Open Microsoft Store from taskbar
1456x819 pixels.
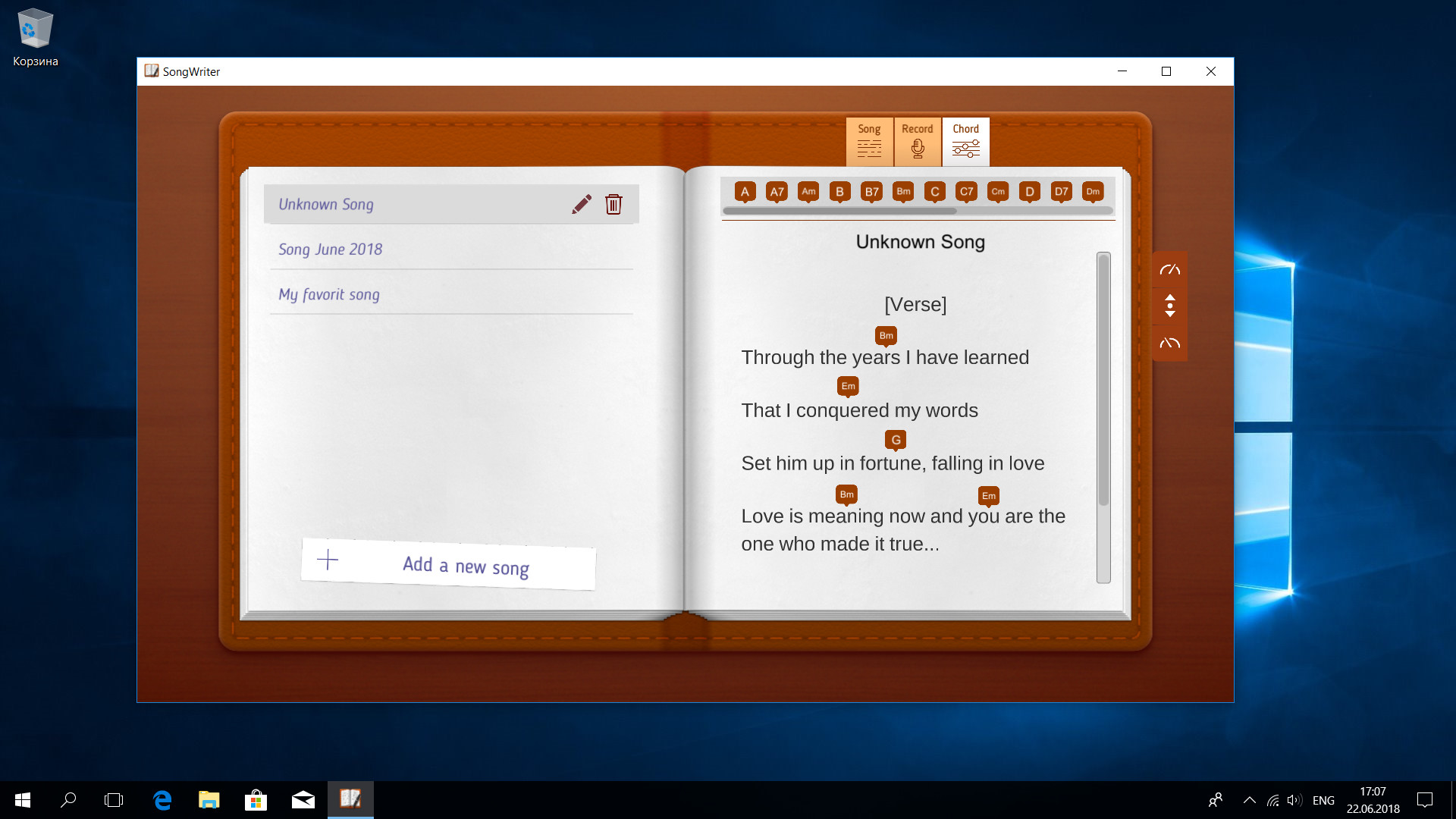256,800
